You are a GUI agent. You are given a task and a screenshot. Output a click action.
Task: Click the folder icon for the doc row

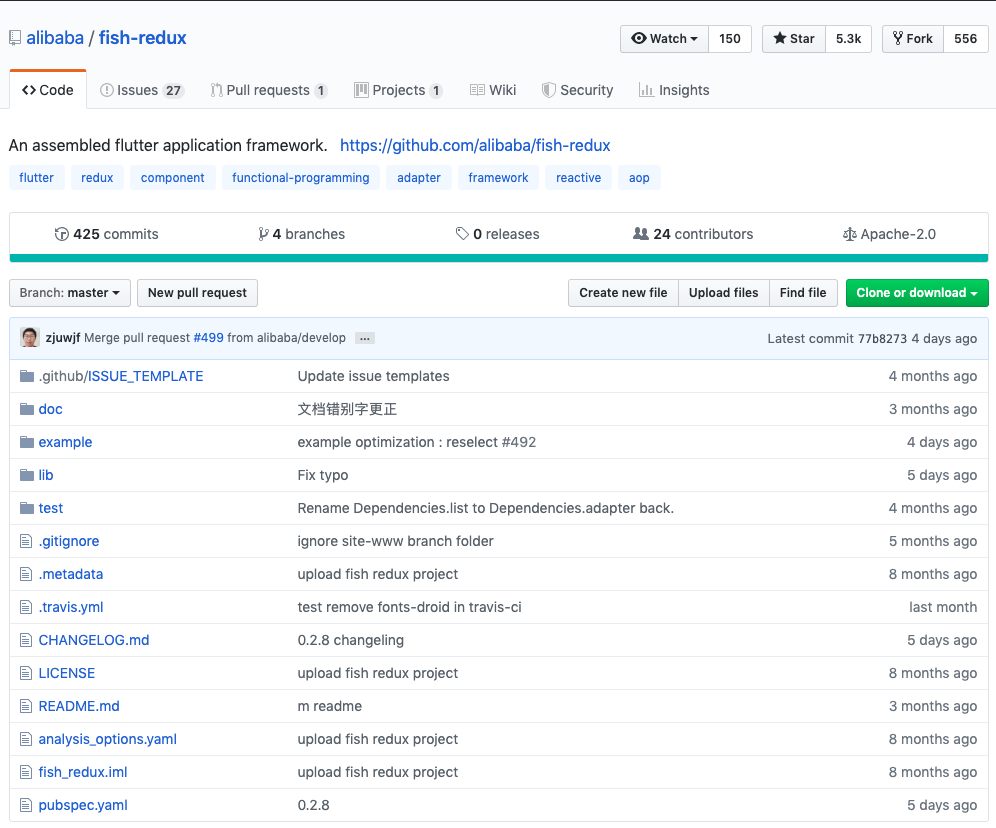pos(27,409)
